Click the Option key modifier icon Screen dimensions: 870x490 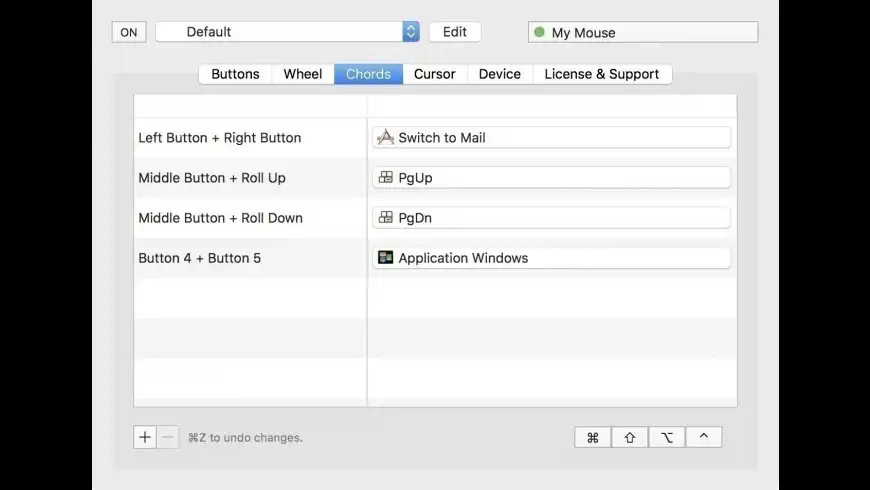click(667, 437)
